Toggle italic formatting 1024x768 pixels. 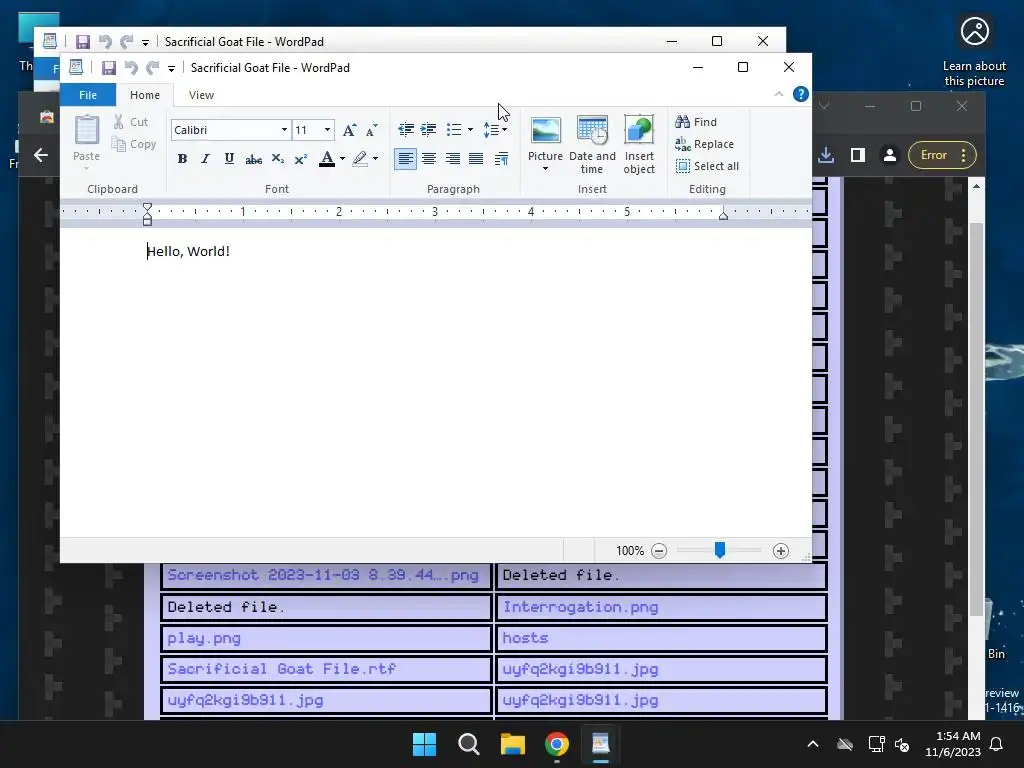205,159
